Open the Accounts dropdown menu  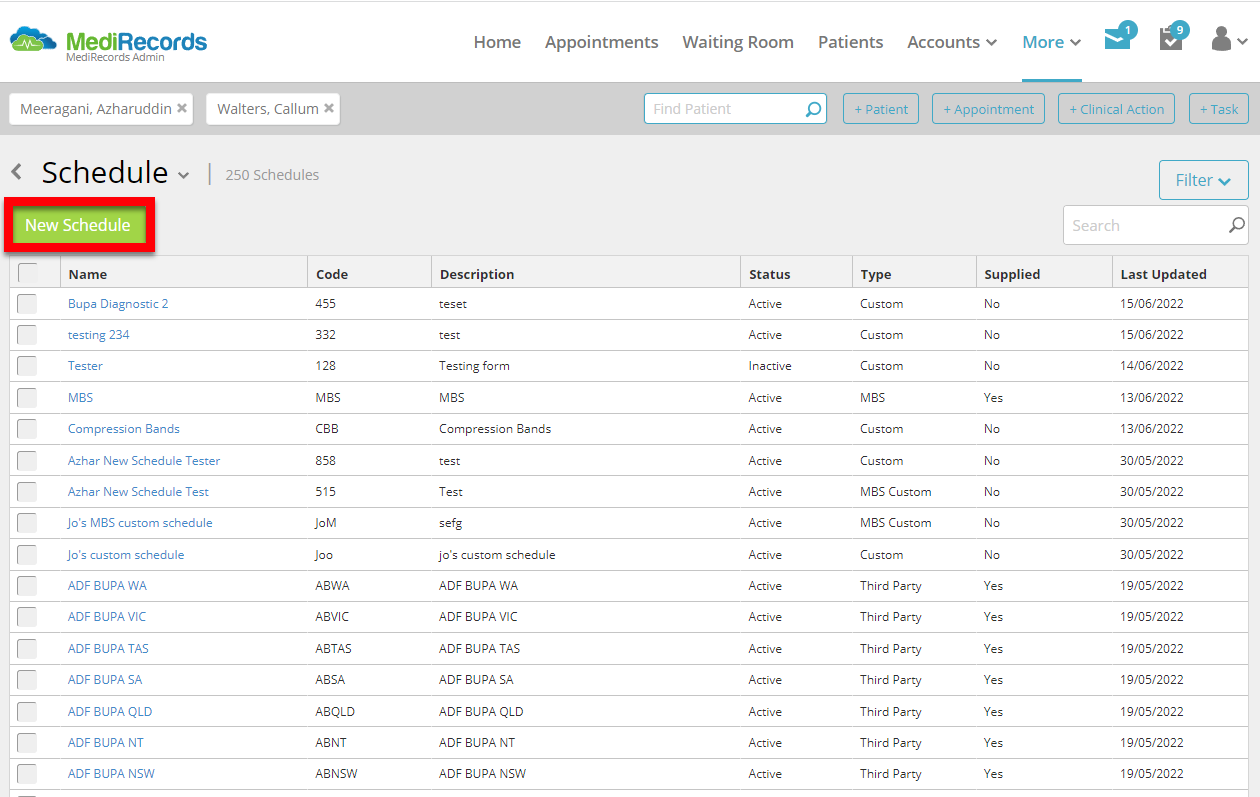952,42
